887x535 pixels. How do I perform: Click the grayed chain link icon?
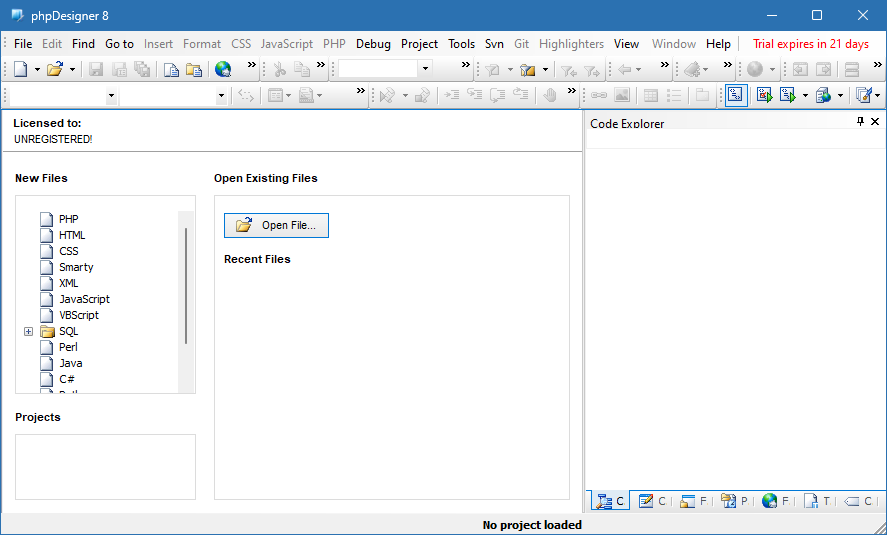(x=598, y=96)
